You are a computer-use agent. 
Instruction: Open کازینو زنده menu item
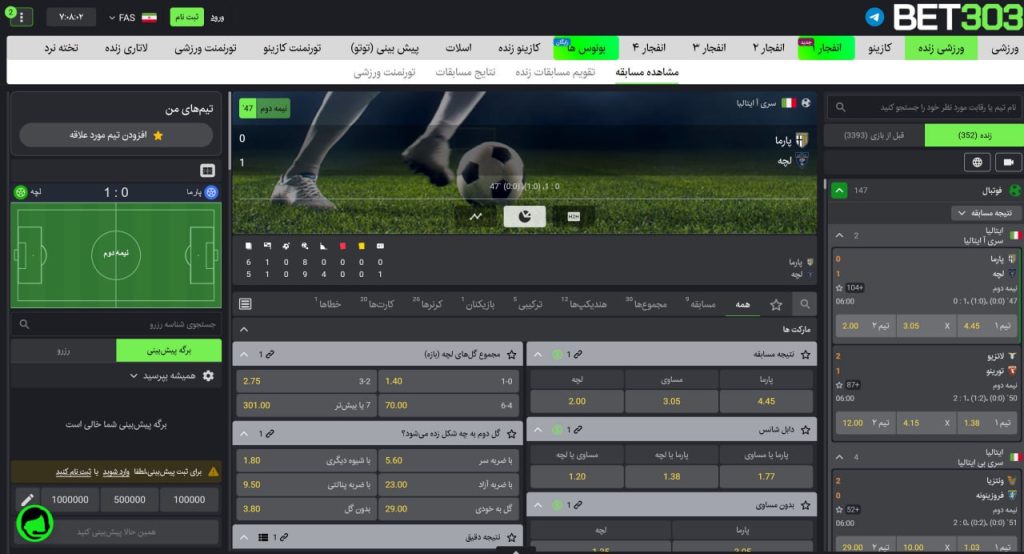point(519,48)
